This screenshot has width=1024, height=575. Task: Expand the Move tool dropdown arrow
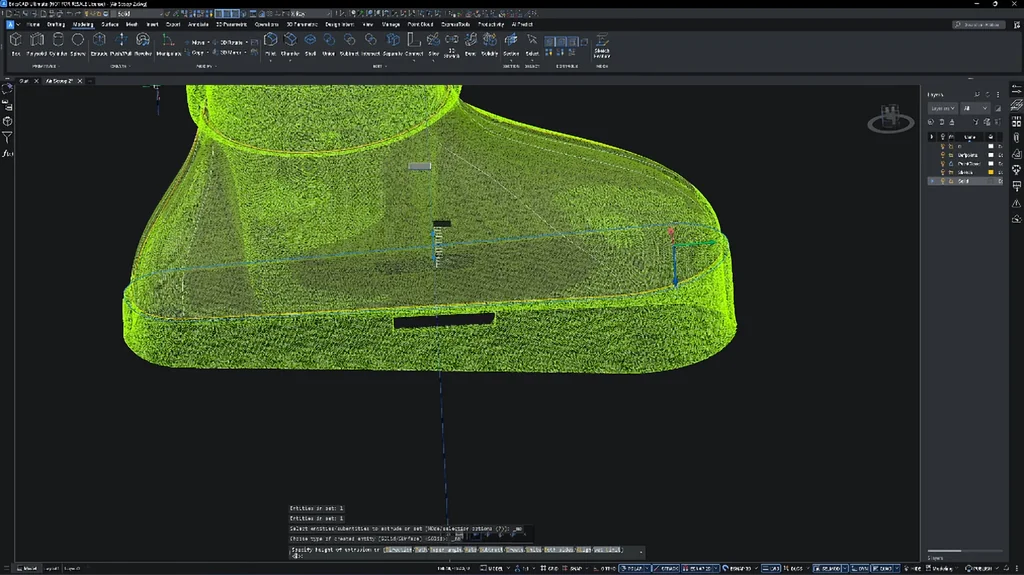(x=208, y=42)
